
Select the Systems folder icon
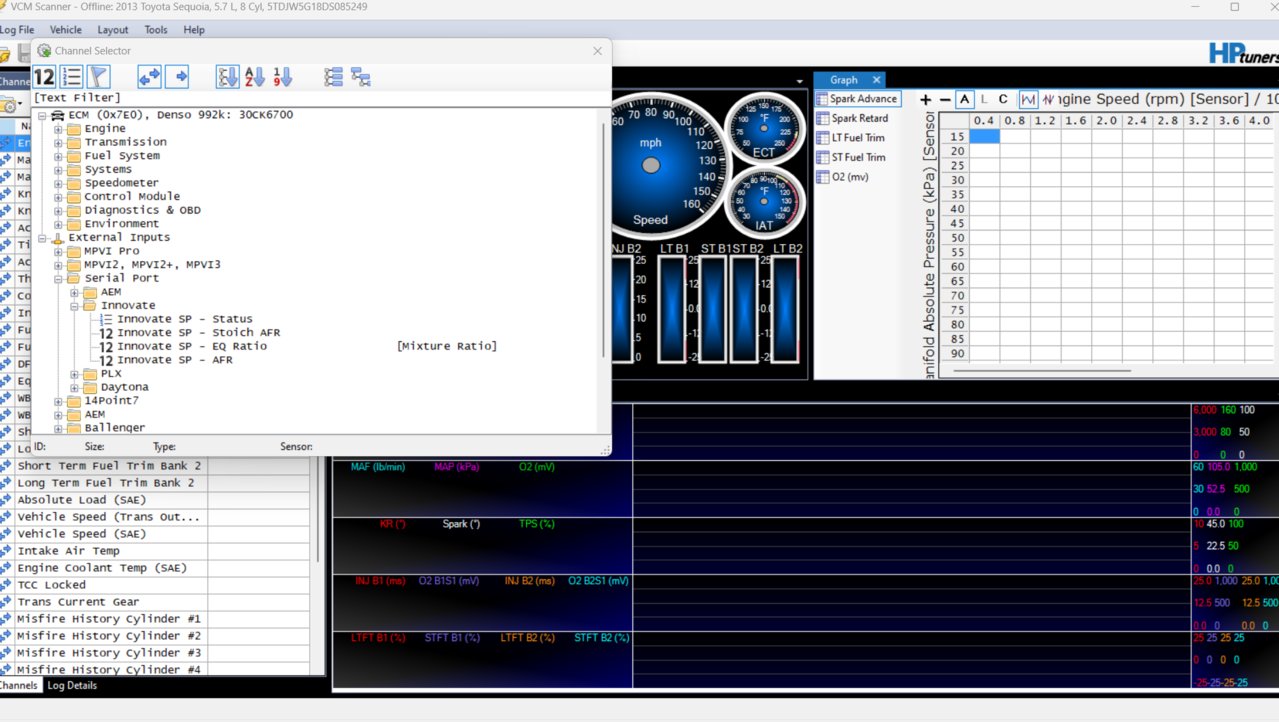[73, 169]
